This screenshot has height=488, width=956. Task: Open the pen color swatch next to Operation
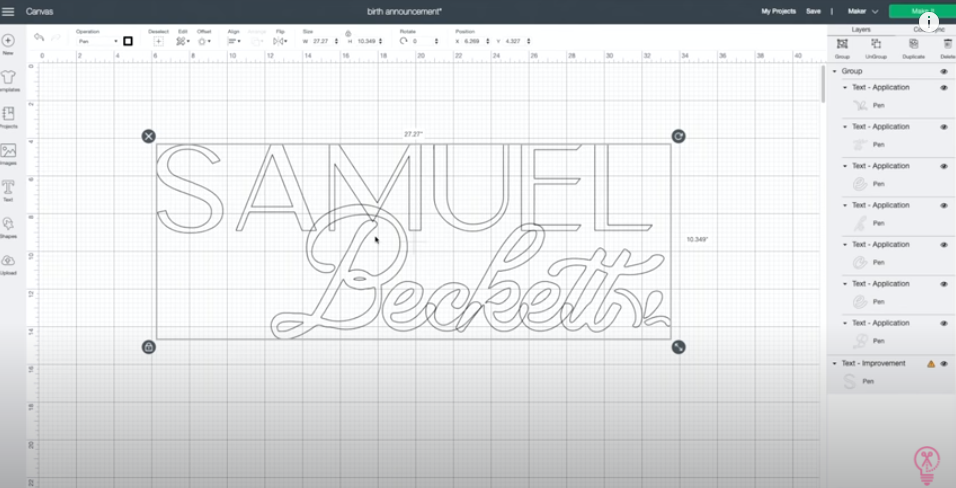click(x=127, y=41)
